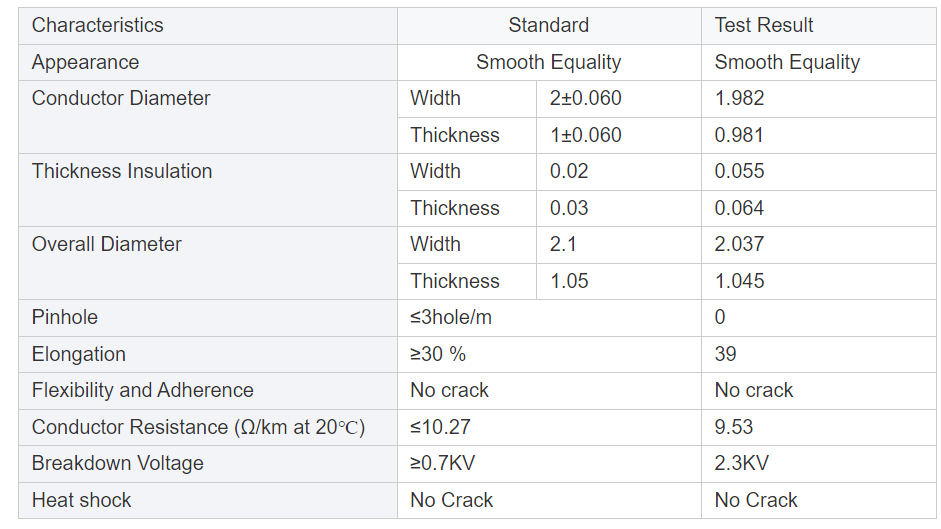
Task: Click the Elongation row label
Action: point(79,354)
